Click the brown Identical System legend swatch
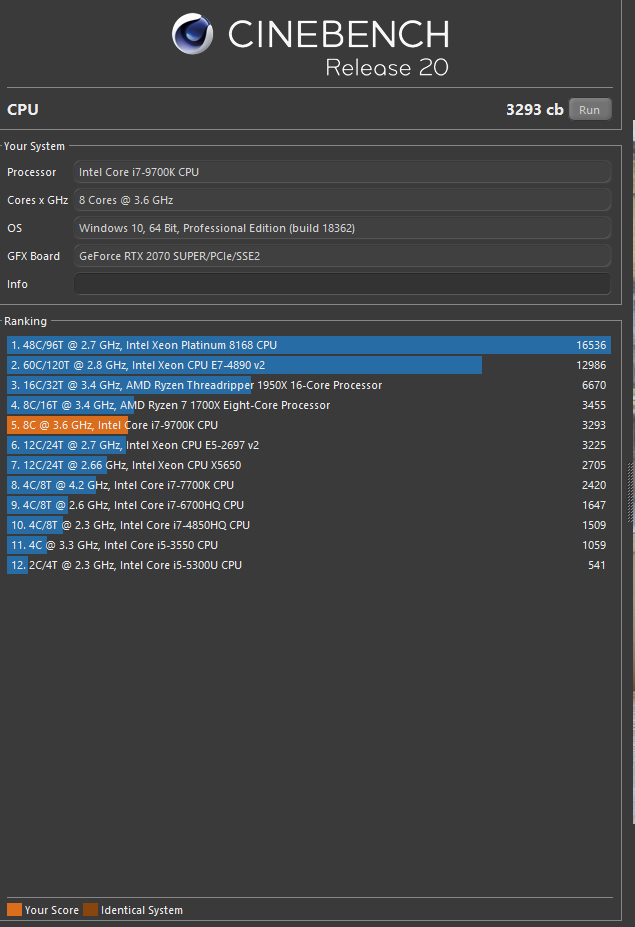The height and width of the screenshot is (927, 635). click(90, 910)
